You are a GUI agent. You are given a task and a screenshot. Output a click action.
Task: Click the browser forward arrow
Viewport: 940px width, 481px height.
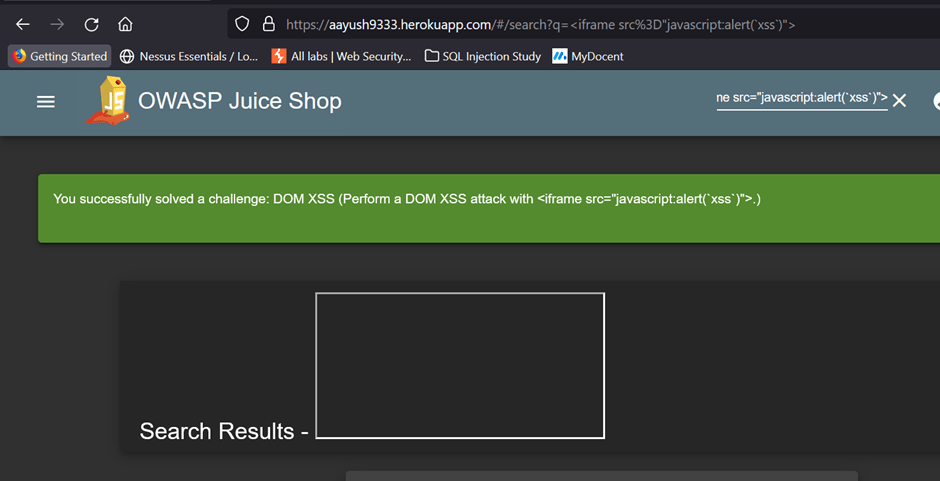[x=57, y=24]
